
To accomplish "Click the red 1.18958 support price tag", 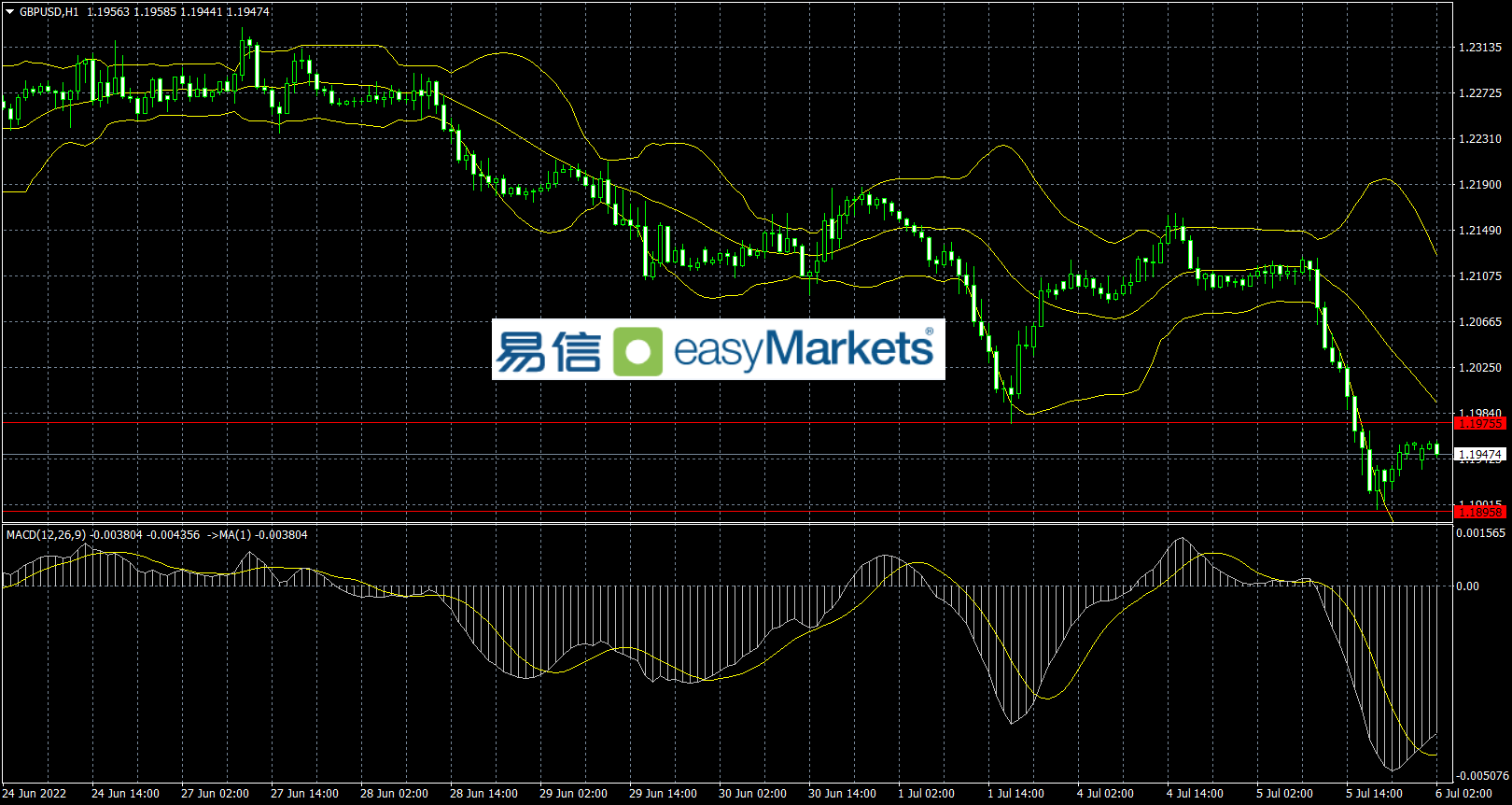I will 1480,512.
